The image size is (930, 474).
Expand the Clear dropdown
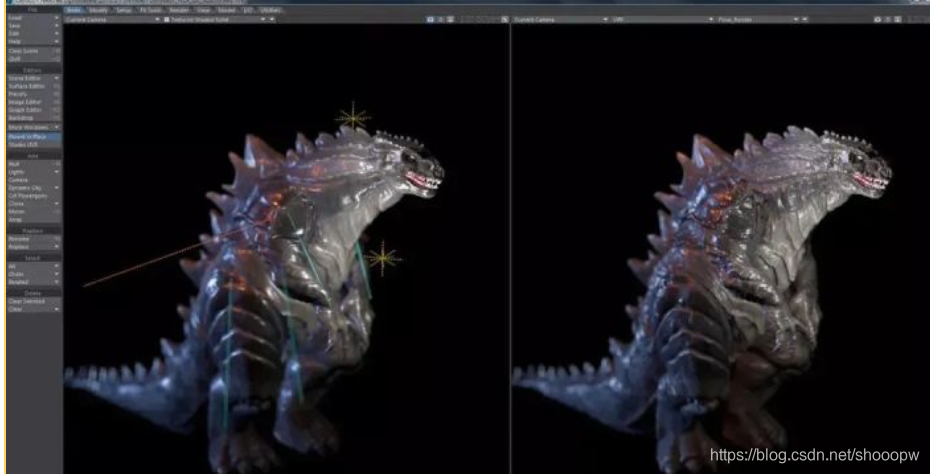click(34, 309)
